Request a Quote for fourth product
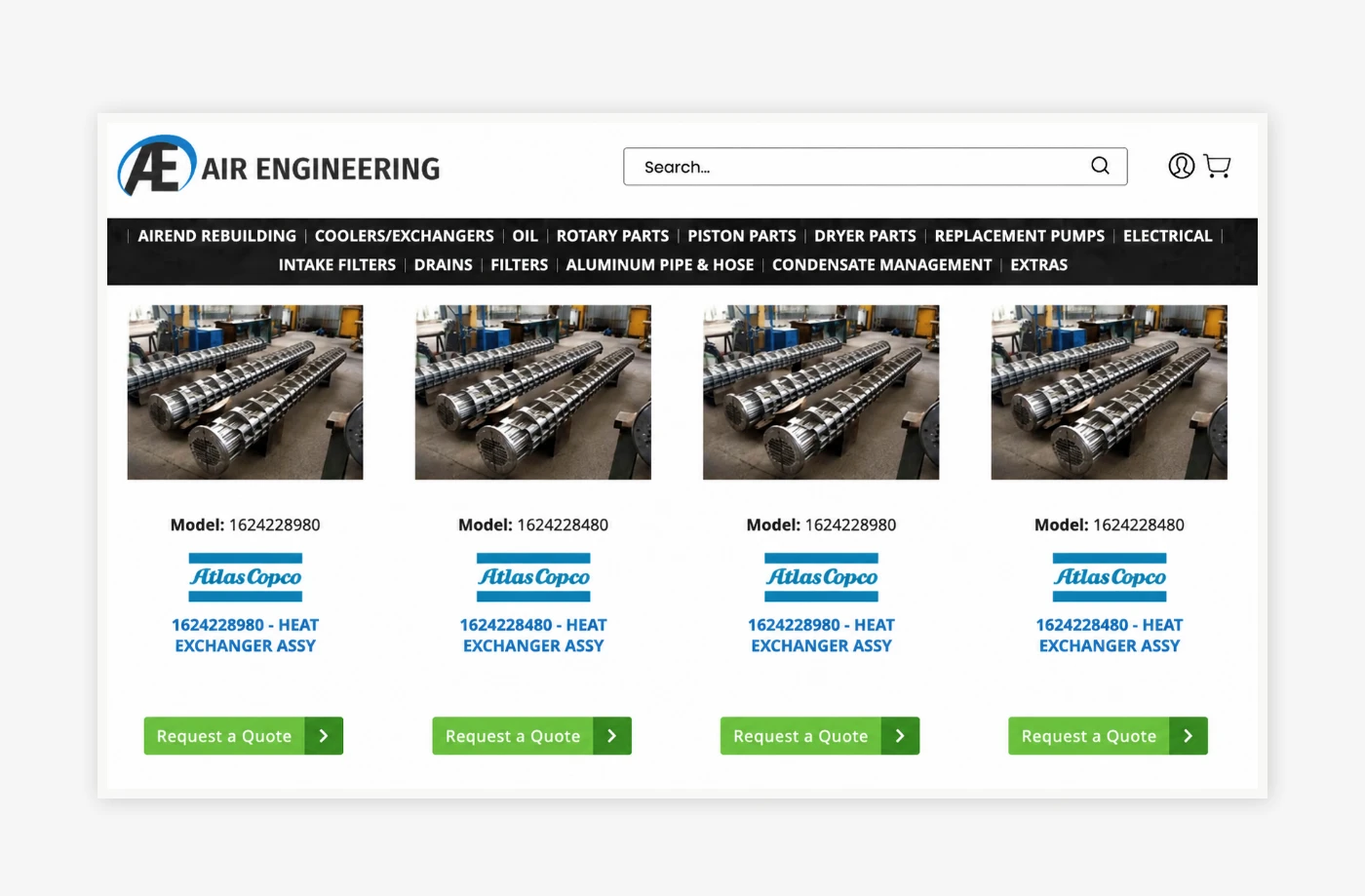 1109,736
